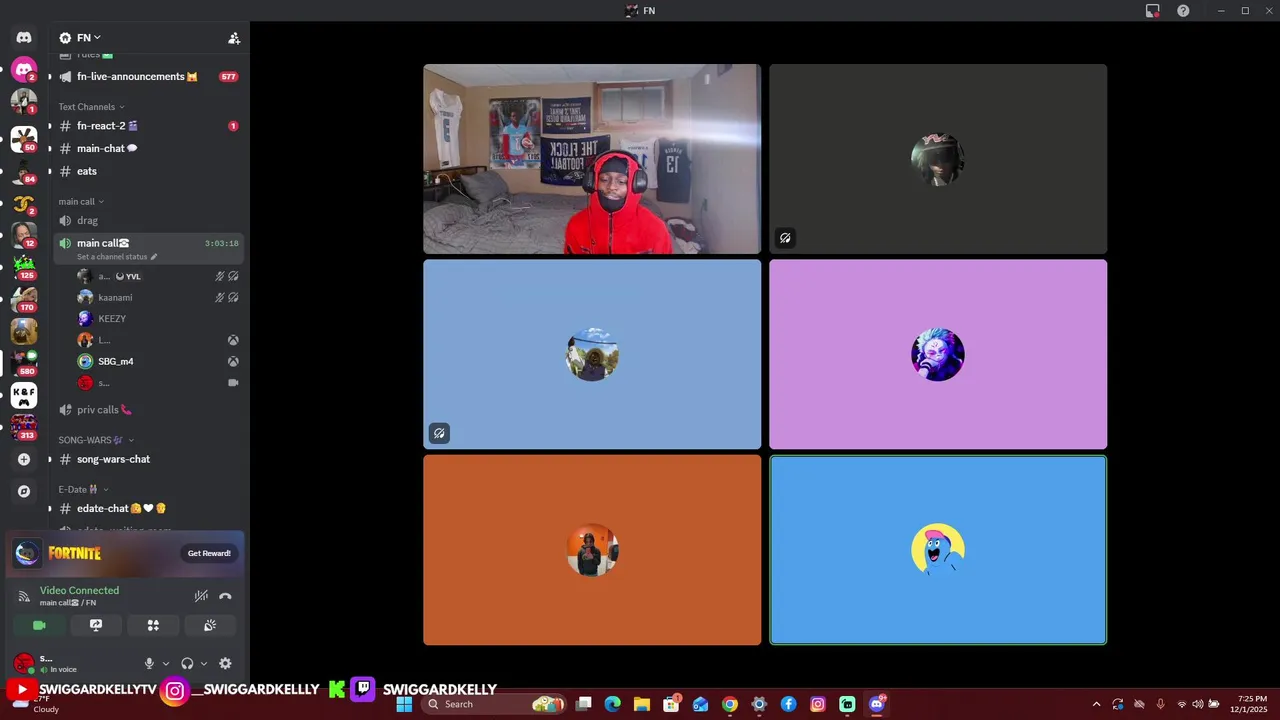Open the Microsoft Store taskbar icon
This screenshot has height=720, width=1280.
[x=671, y=704]
